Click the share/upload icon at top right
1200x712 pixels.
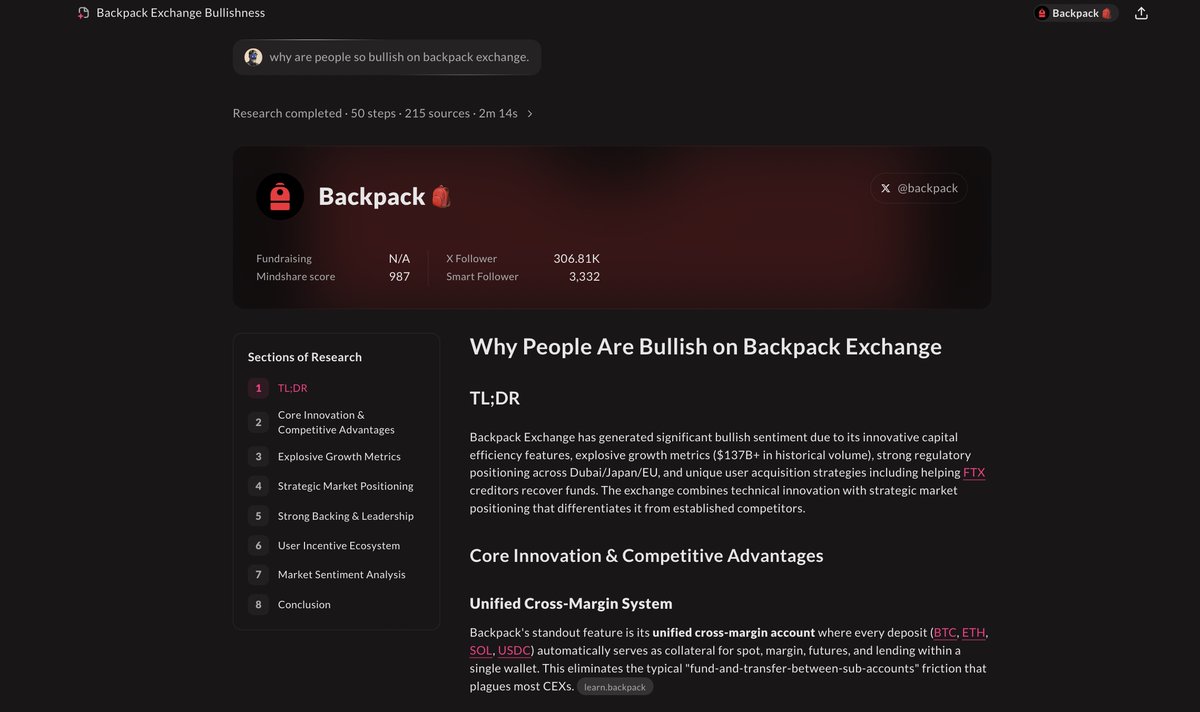1142,13
